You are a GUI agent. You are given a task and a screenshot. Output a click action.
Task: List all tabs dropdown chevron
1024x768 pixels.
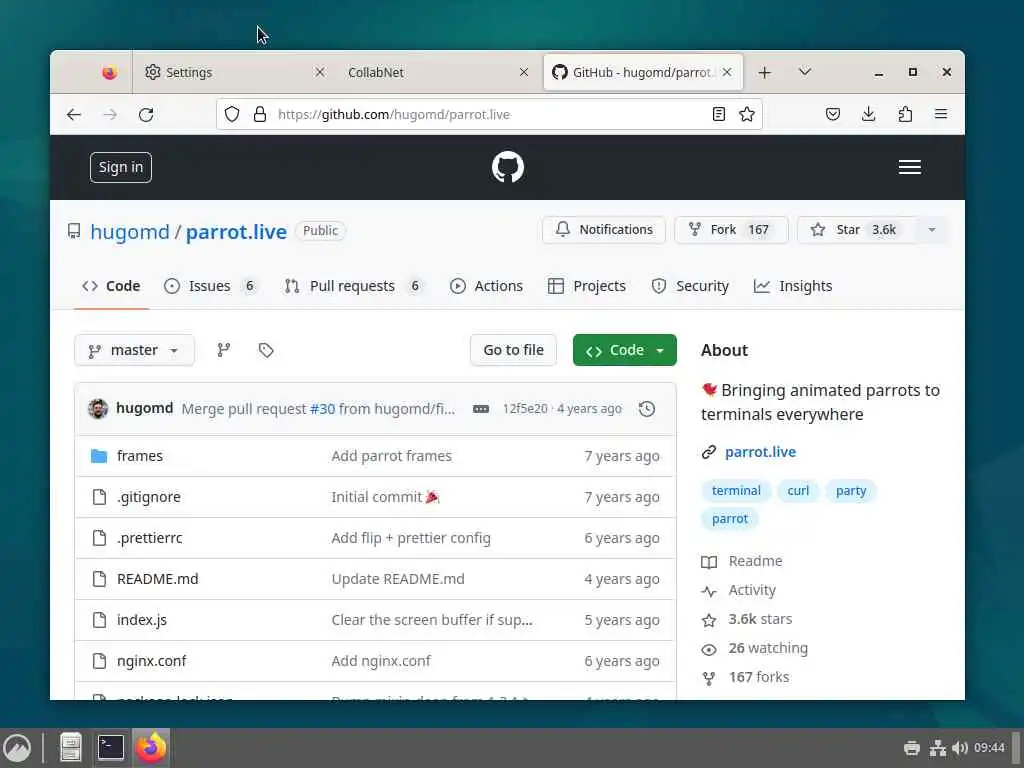pyautogui.click(x=805, y=72)
